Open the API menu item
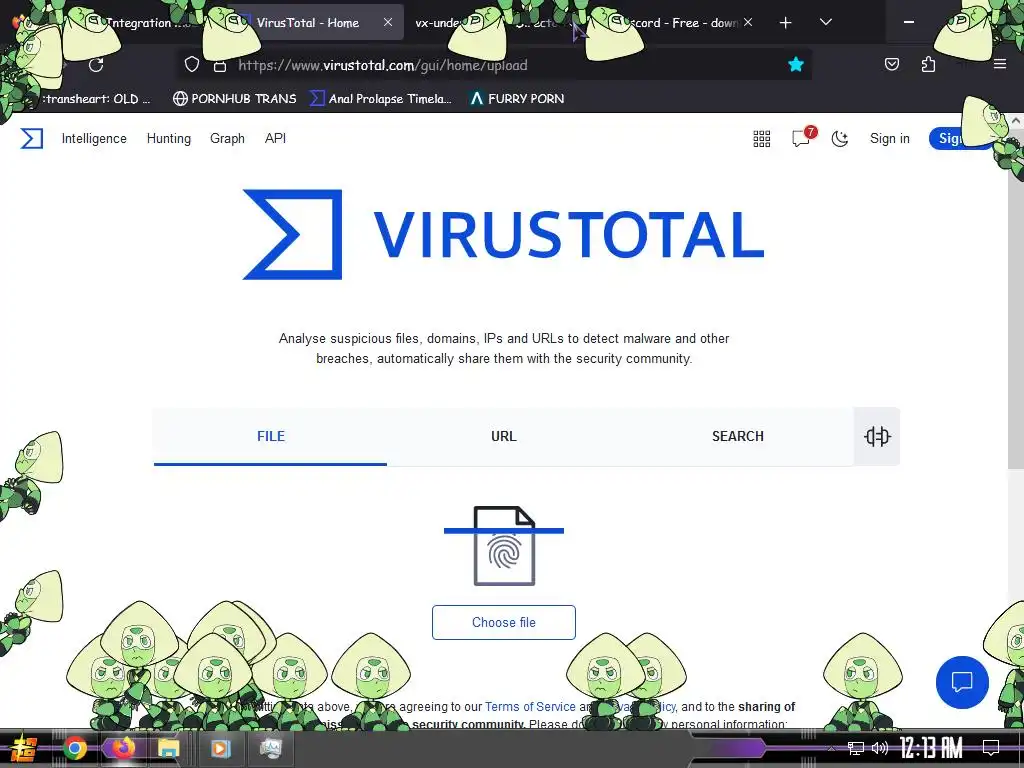The image size is (1024, 768). pyautogui.click(x=275, y=138)
